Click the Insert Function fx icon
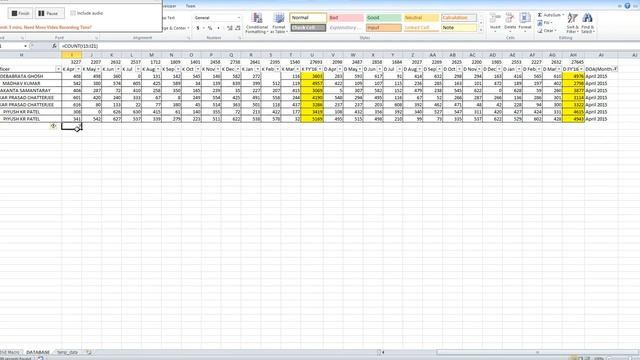This screenshot has width=640, height=360. [54, 46]
